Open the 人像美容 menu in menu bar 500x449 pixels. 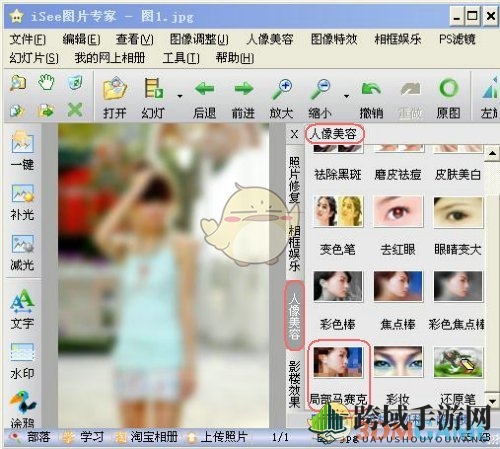pyautogui.click(x=270, y=39)
